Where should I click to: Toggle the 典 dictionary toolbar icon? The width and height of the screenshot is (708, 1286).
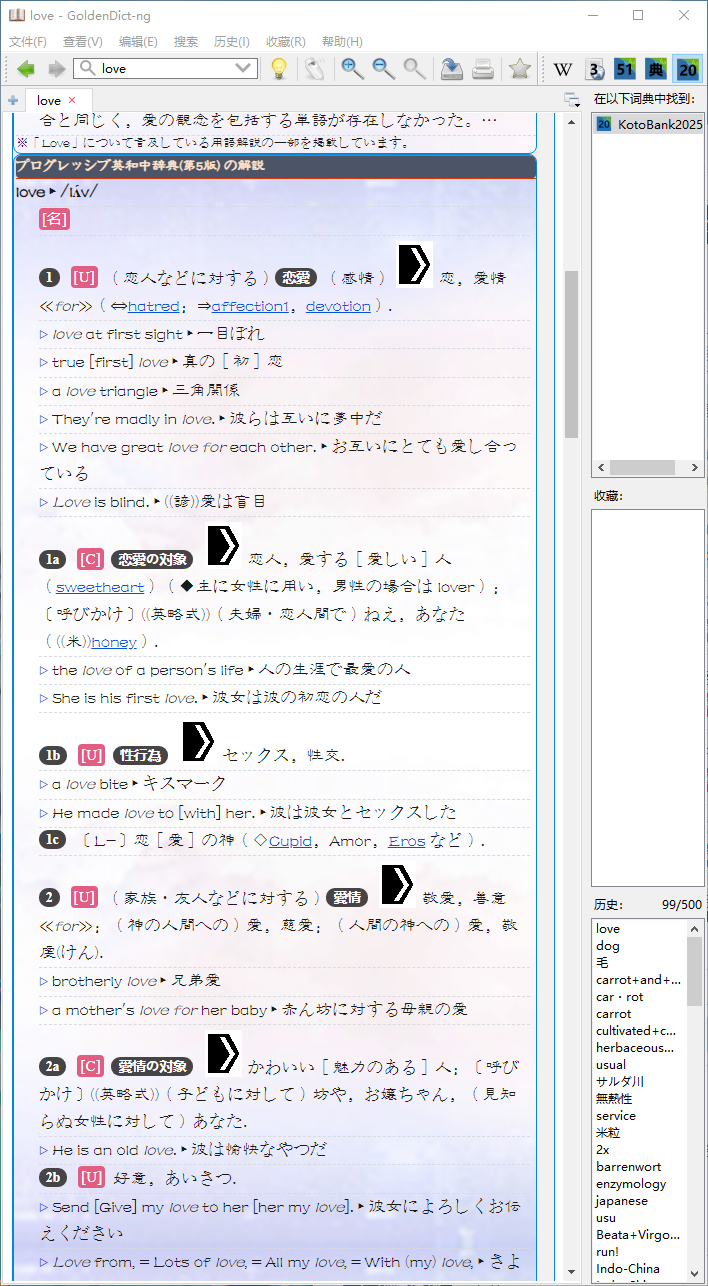pyautogui.click(x=656, y=69)
